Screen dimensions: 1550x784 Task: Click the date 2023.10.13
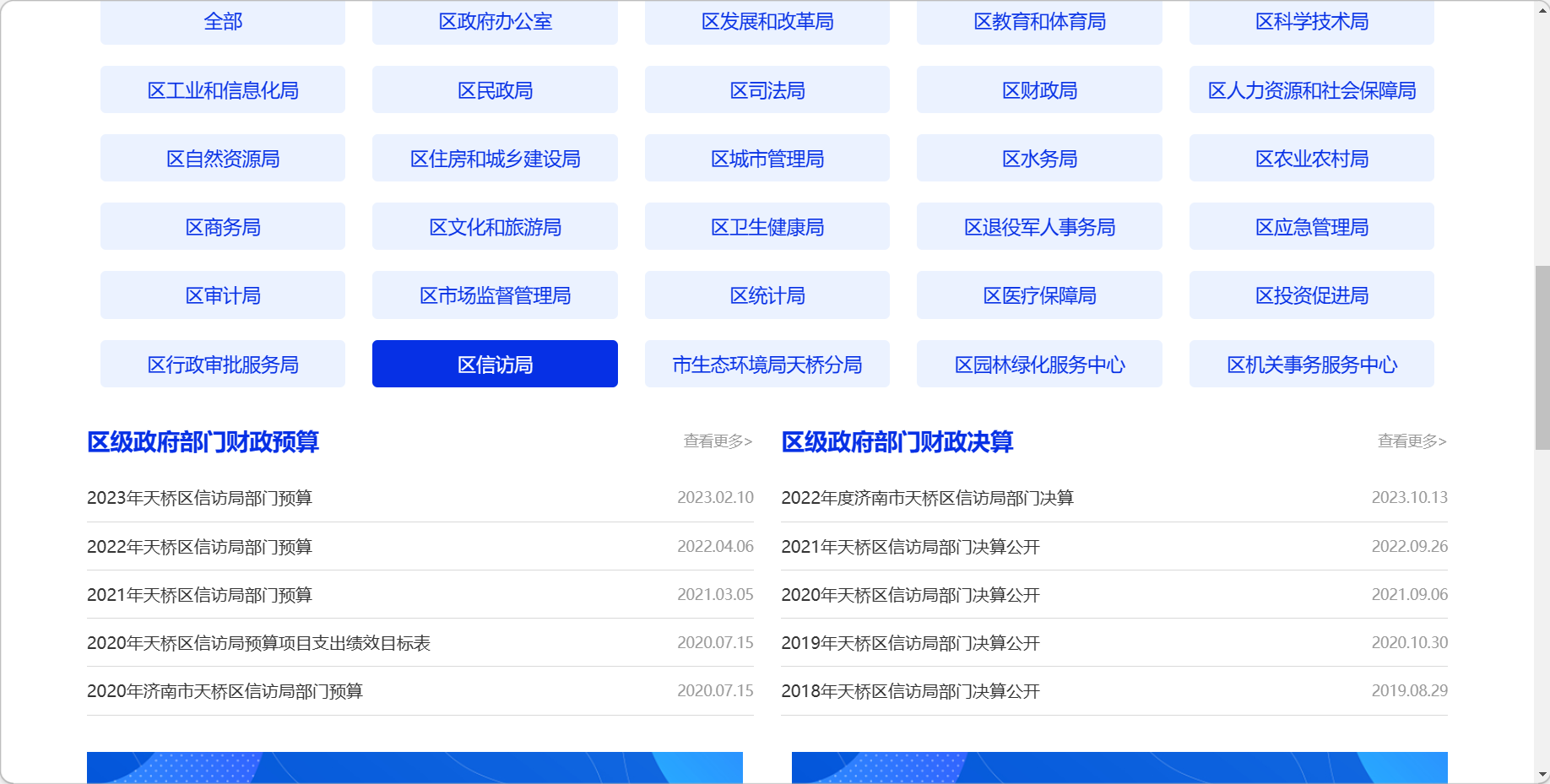pos(1409,497)
